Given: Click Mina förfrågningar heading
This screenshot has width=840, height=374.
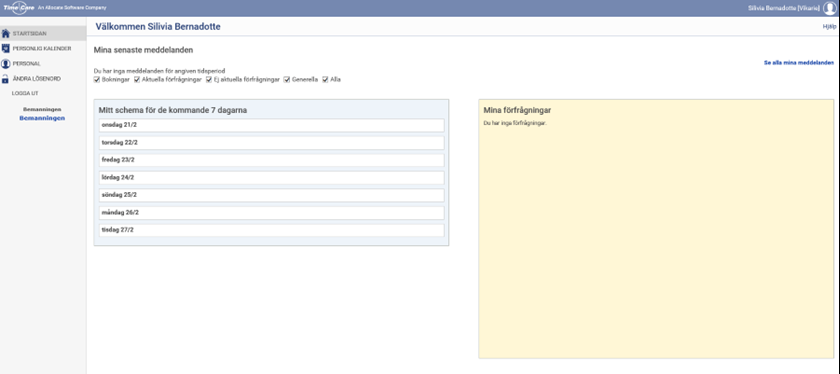Looking at the screenshot, I should [518, 110].
